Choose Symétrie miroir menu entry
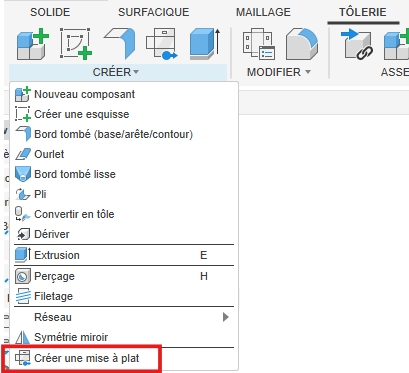This screenshot has width=409, height=373. coord(124,337)
